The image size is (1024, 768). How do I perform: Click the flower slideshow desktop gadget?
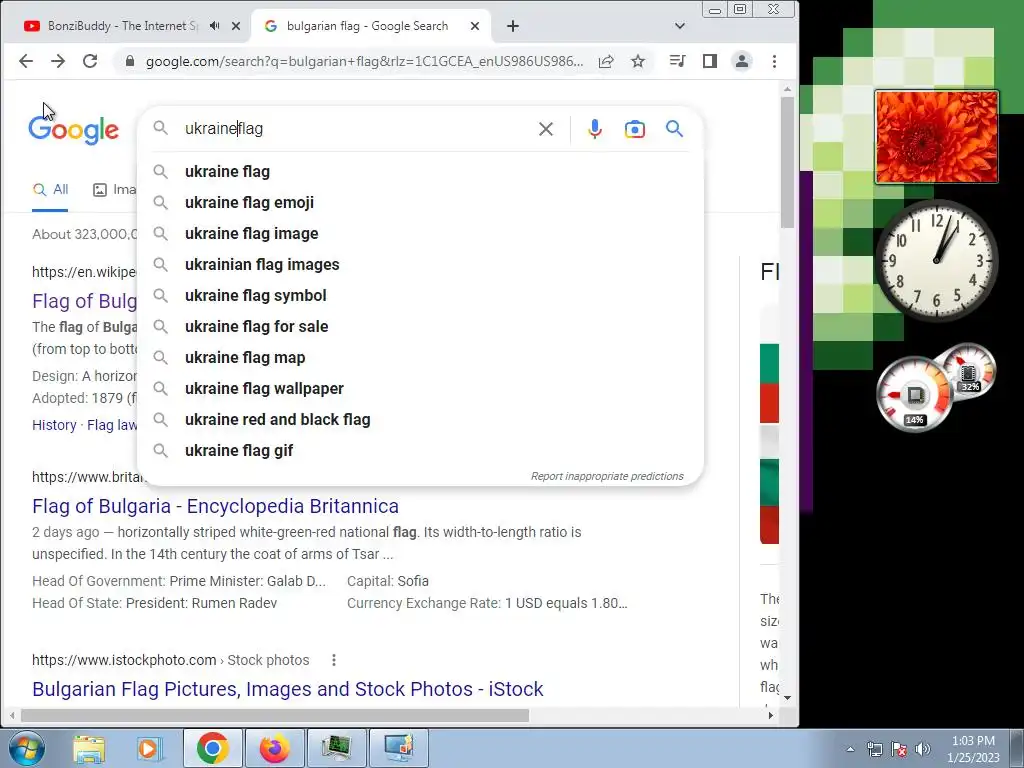(x=936, y=137)
